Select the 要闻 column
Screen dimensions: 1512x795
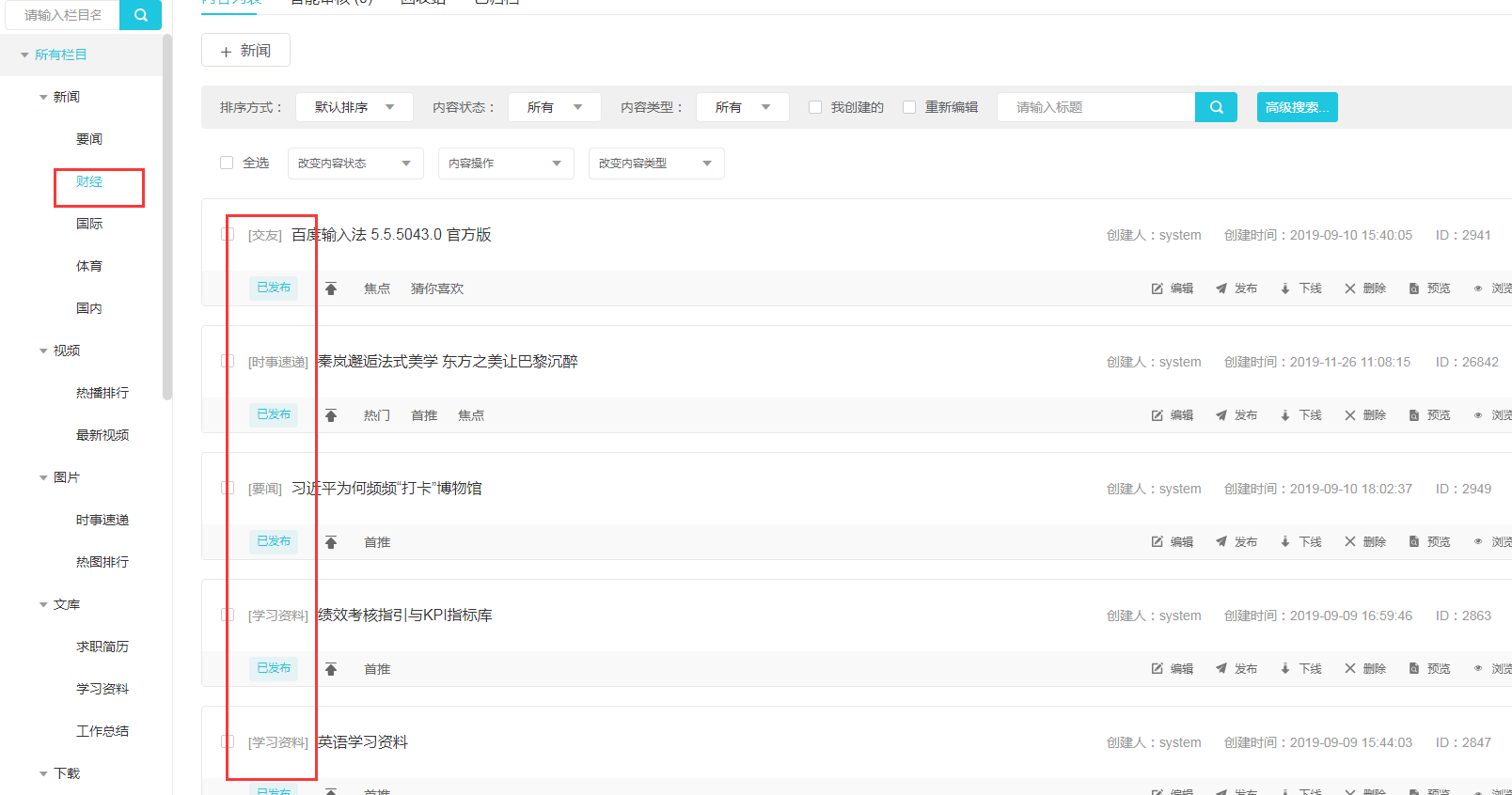click(x=89, y=139)
